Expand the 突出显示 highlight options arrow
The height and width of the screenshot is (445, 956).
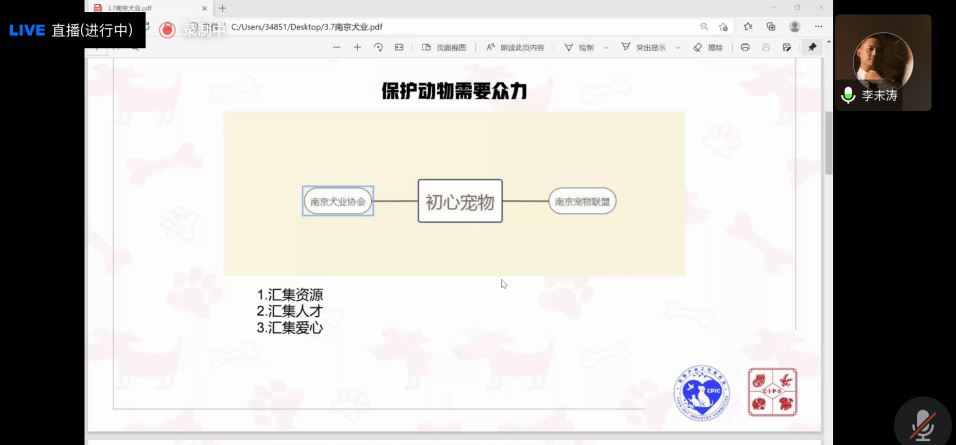(678, 48)
